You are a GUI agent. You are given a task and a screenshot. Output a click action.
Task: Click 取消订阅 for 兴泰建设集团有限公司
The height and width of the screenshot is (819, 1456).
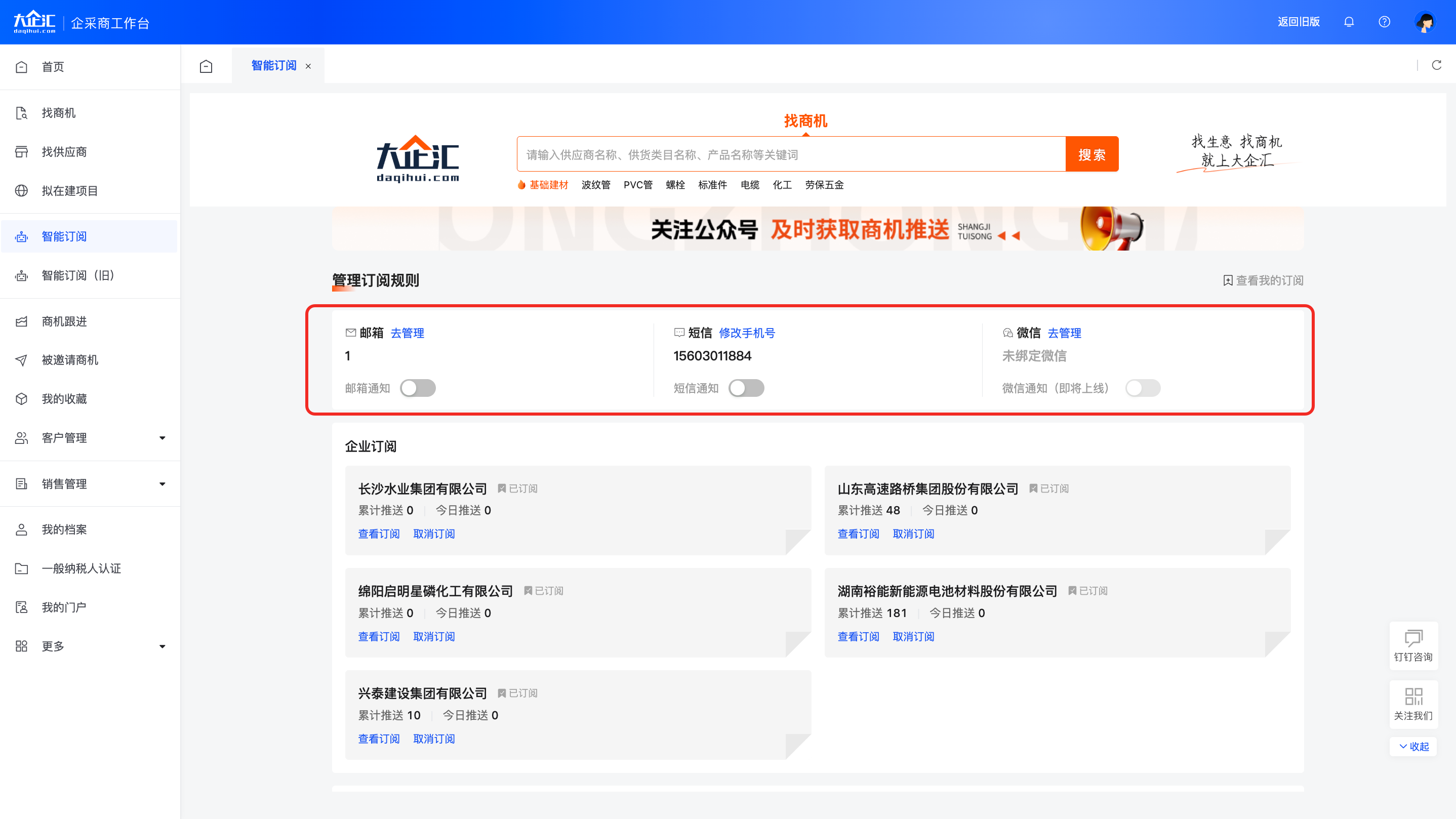pos(434,740)
